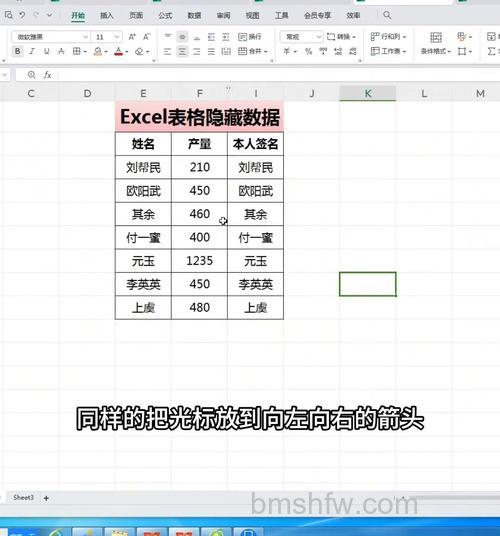This screenshot has height=536, width=500.
Task: Increase decimal places icon
Action: point(338,51)
